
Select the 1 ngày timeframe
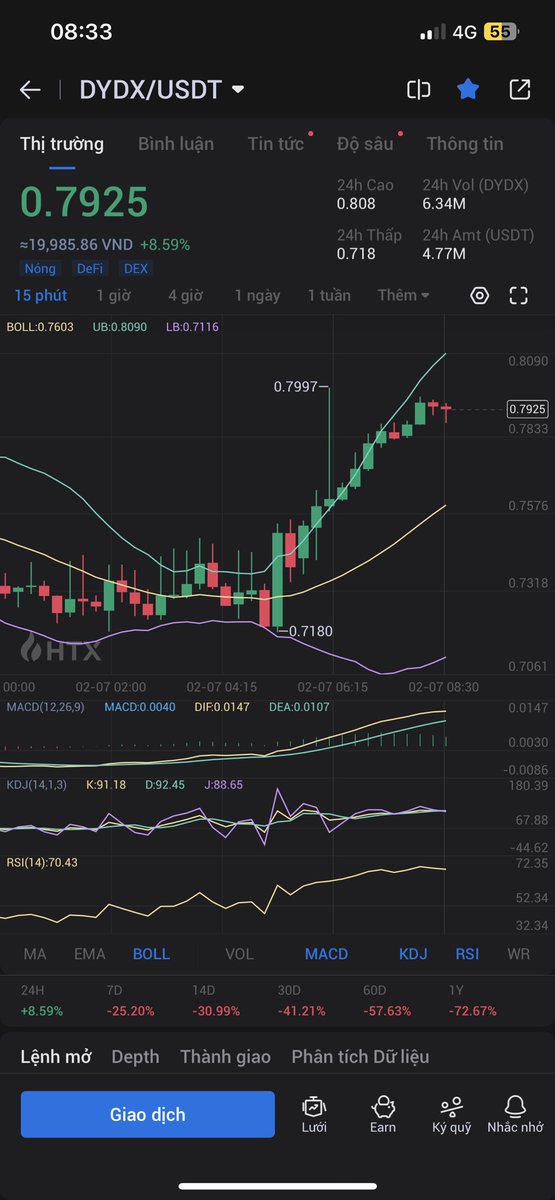257,295
